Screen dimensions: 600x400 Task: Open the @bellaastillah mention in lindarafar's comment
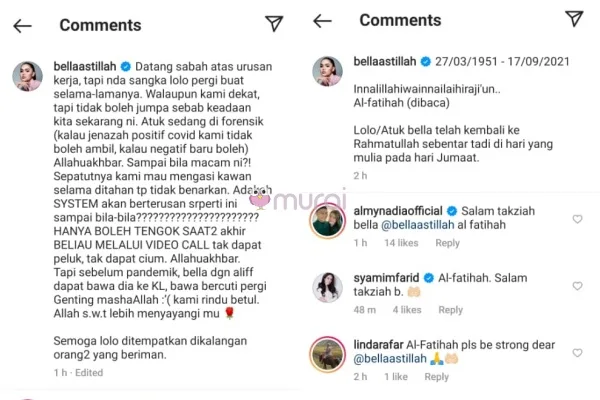[390, 359]
